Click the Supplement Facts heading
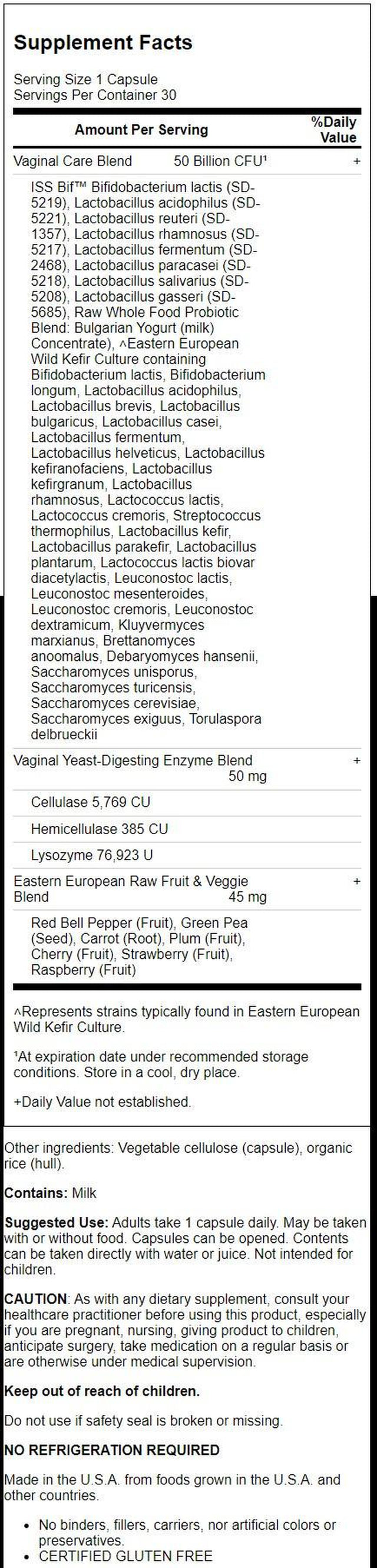Image resolution: width=377 pixels, height=1568 pixels. point(103,42)
